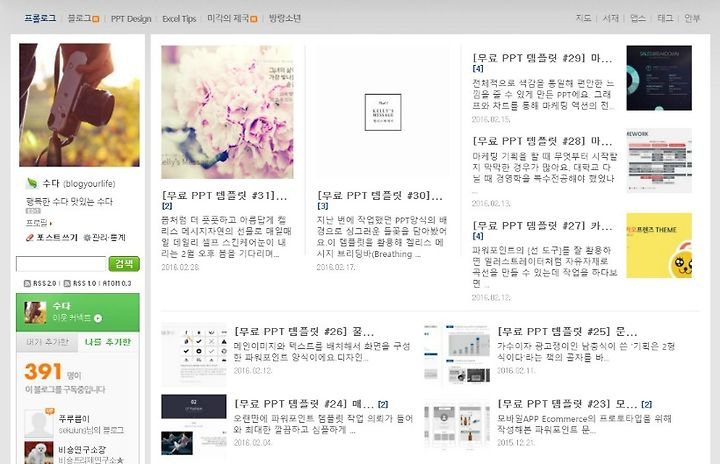720x464 pixels.
Task: Open 방랑소년 category tab
Action: coord(285,18)
